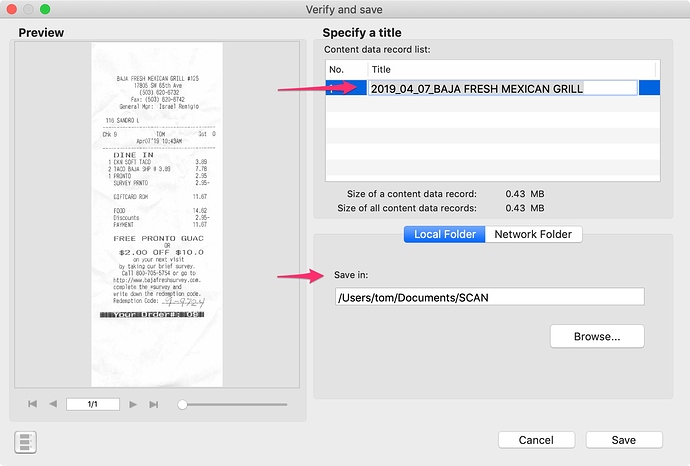Screen dimensions: 690x466
Task: Close the Verify and save window
Action: point(12,9)
